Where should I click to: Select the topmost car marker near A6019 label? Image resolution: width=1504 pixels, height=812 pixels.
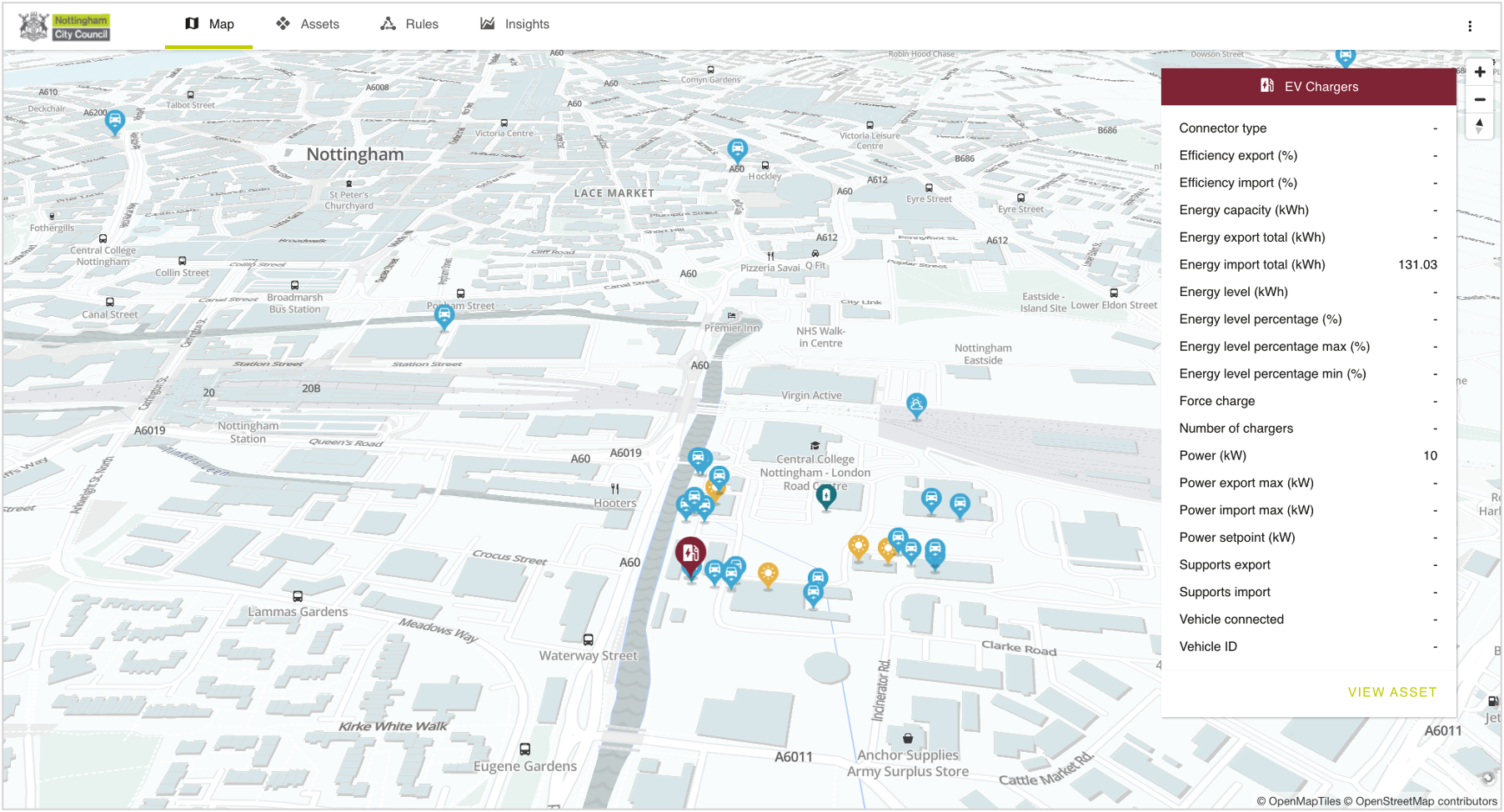pyautogui.click(x=699, y=459)
